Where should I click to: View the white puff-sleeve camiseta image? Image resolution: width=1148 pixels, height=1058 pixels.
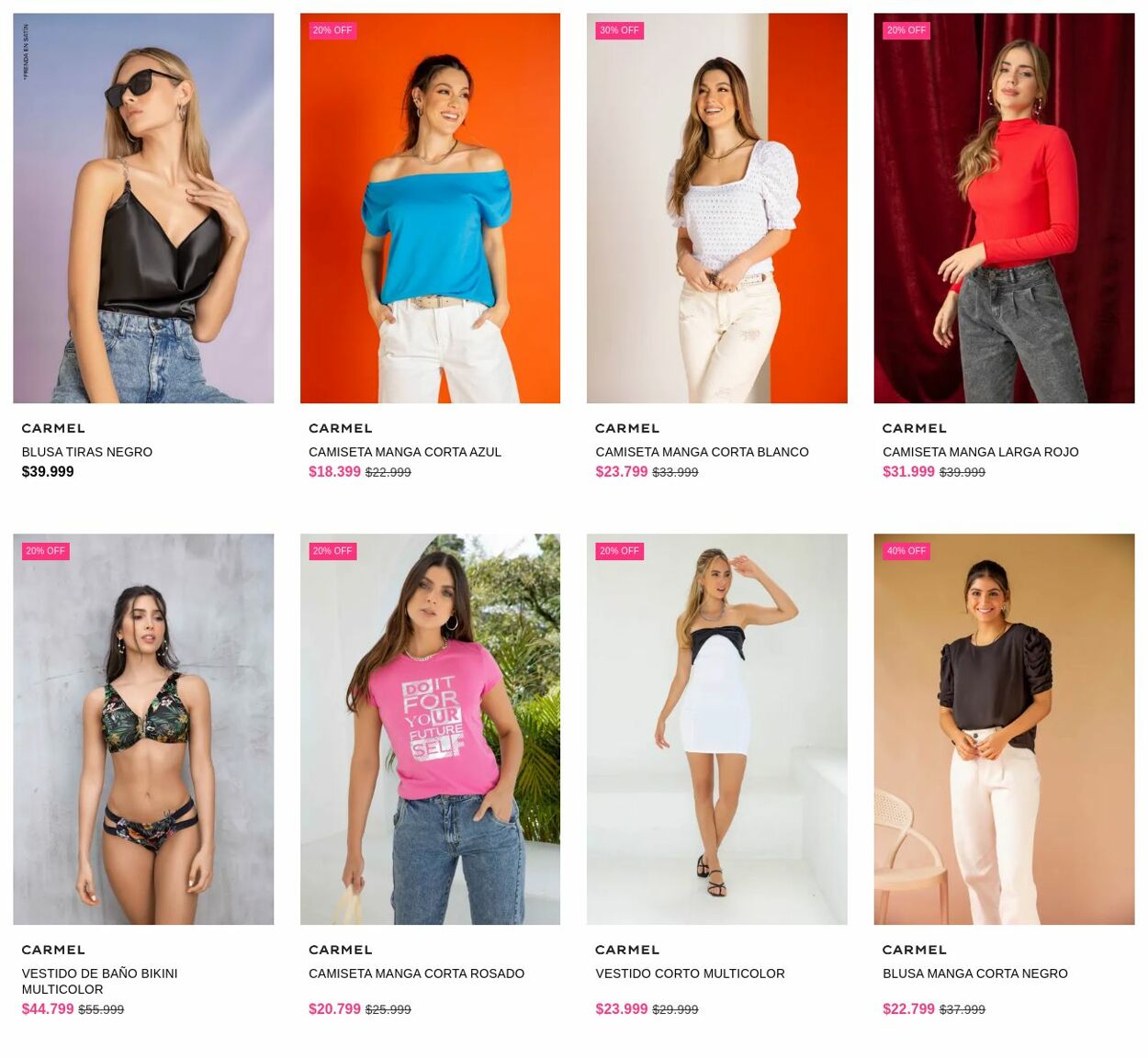click(717, 208)
